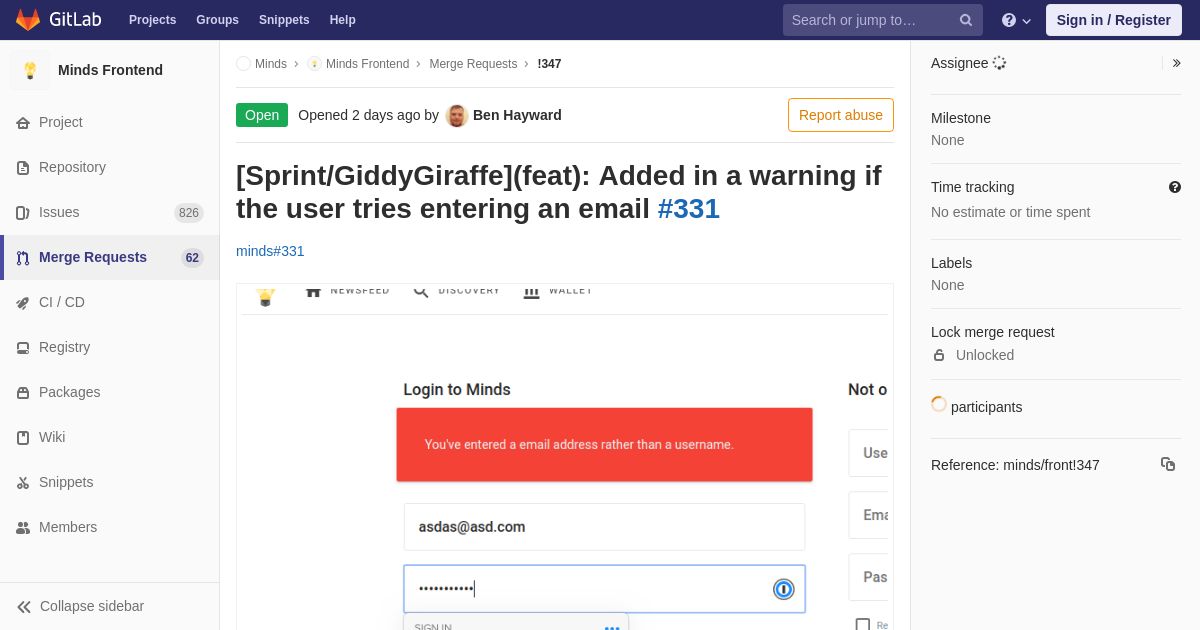Click the Members people icon
Screen dimensions: 1200x630
(x=23, y=527)
